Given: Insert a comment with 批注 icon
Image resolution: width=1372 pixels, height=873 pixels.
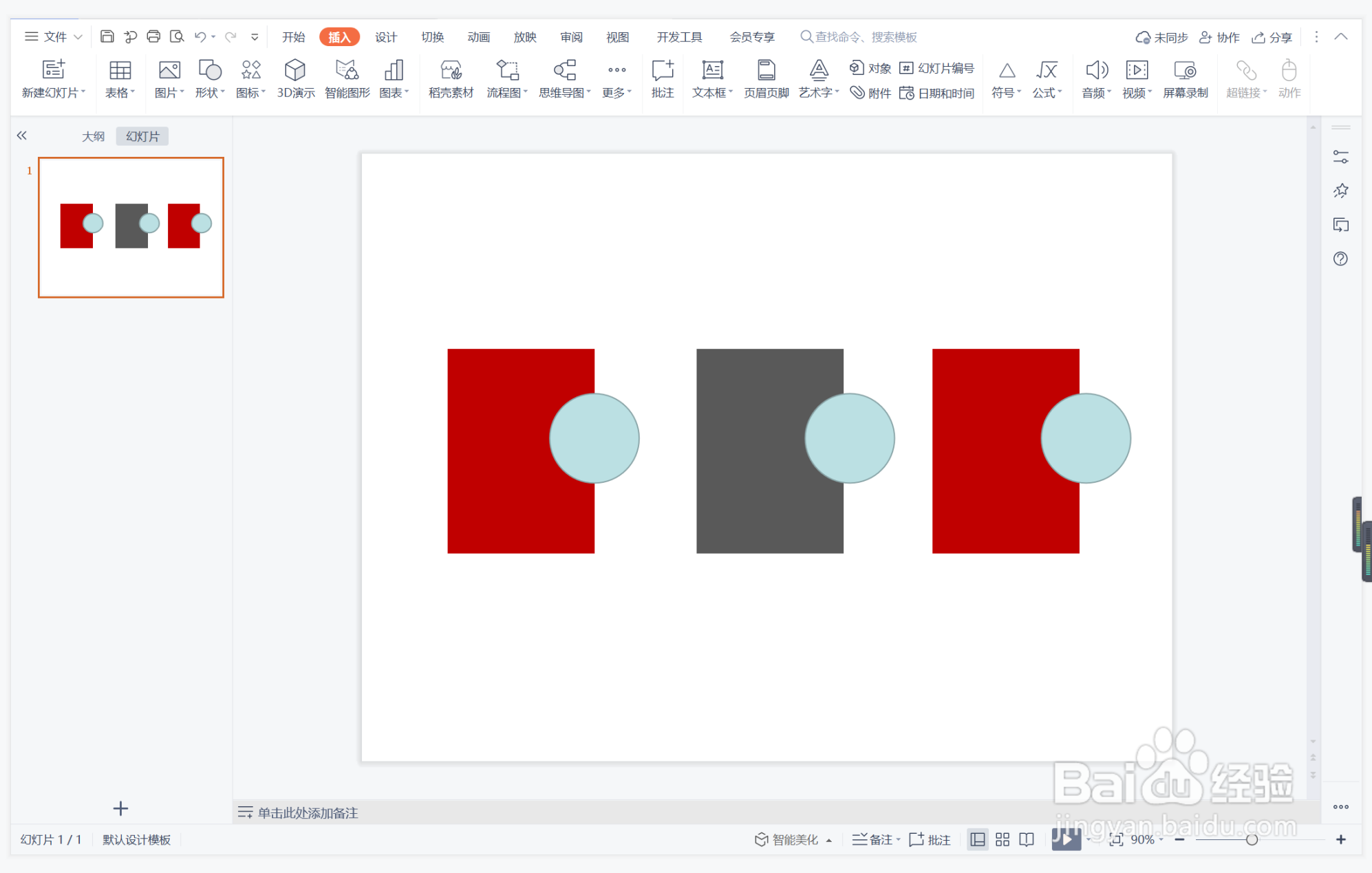Looking at the screenshot, I should pyautogui.click(x=662, y=78).
